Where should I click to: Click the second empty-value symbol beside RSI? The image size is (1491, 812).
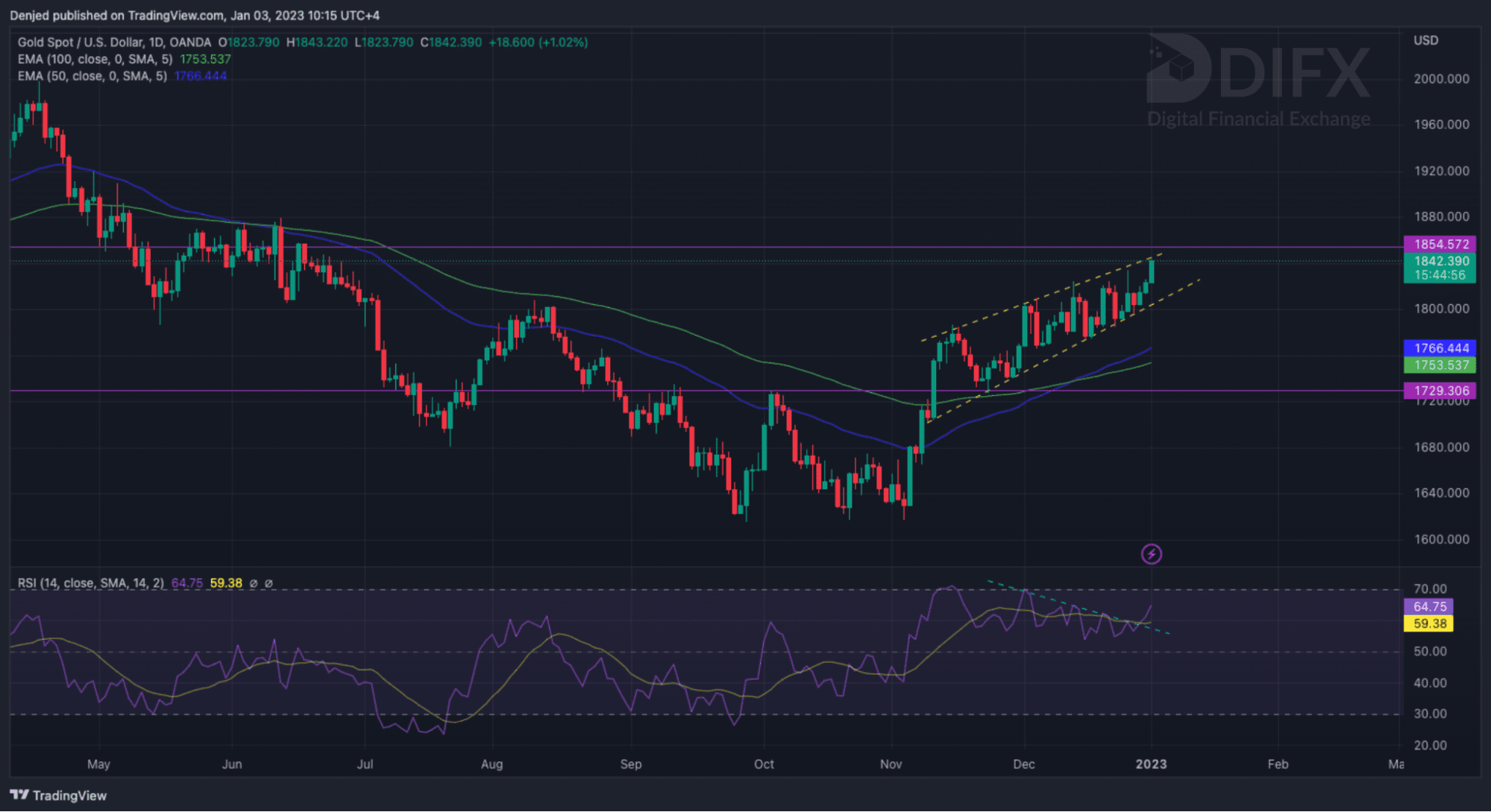click(x=269, y=583)
